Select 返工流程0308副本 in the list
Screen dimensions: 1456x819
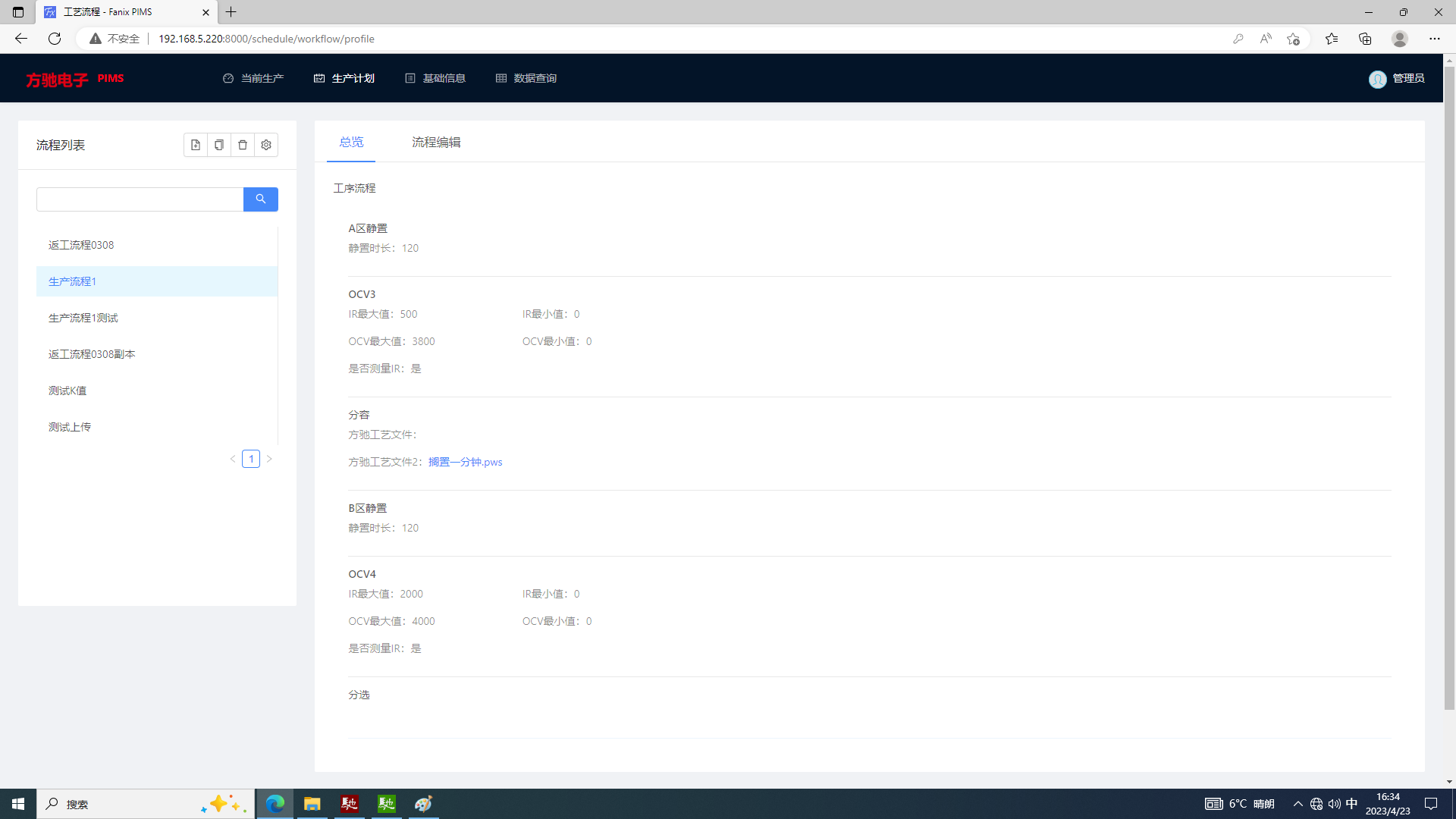click(157, 354)
